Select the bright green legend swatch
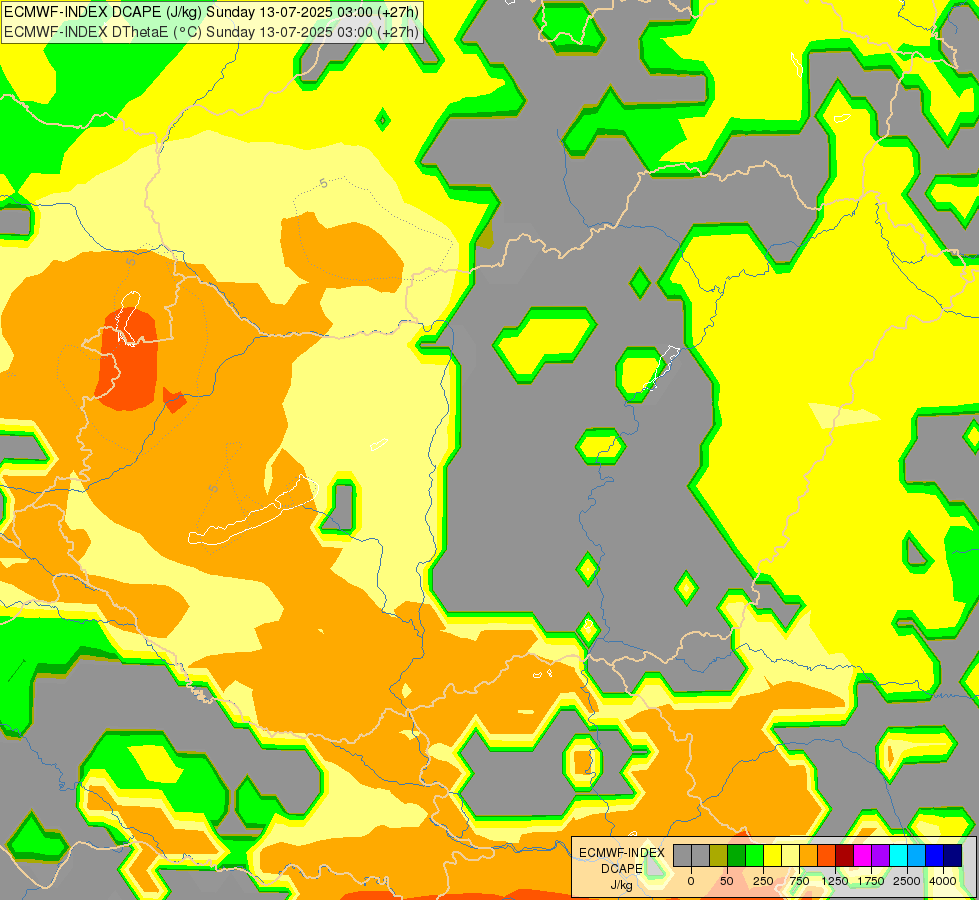Viewport: 979px width, 900px height. 755,856
